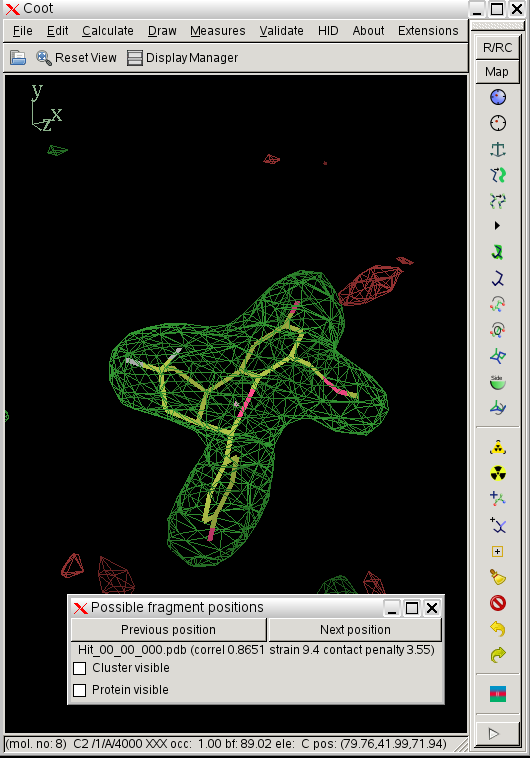Open the Validate menu

pos(281,31)
